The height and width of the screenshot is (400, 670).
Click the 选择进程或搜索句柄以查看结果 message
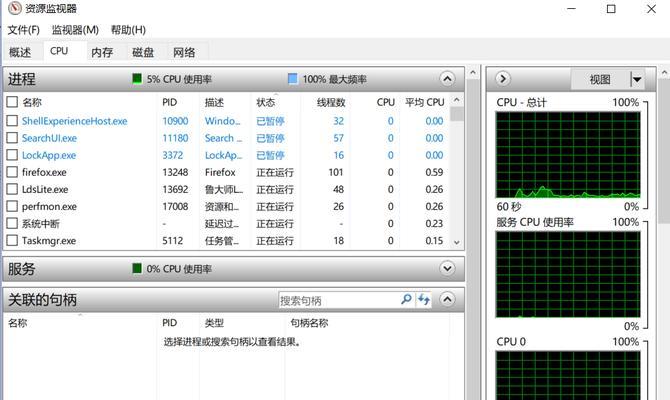pos(232,342)
